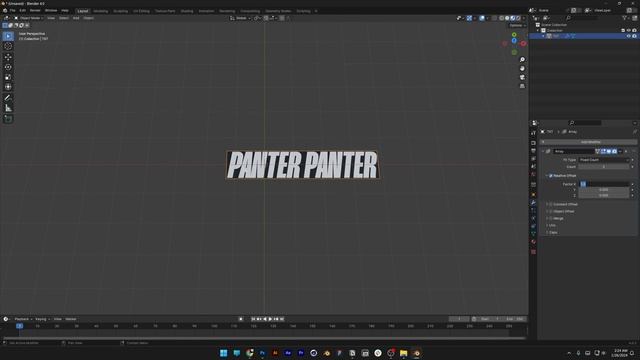Screen dimensions: 640x360
Task: Select the Rotate tool
Action: pos(8,67)
